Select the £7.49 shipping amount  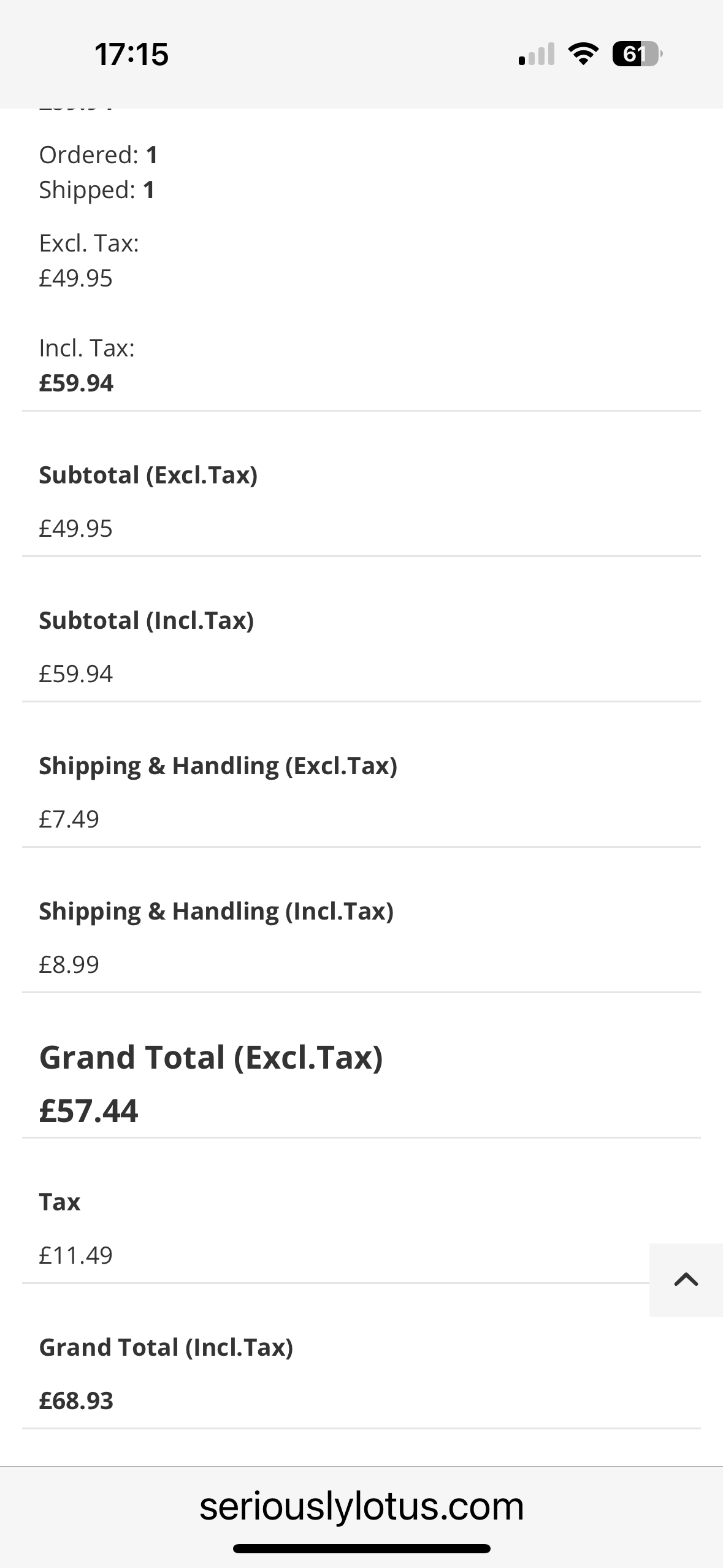point(69,819)
